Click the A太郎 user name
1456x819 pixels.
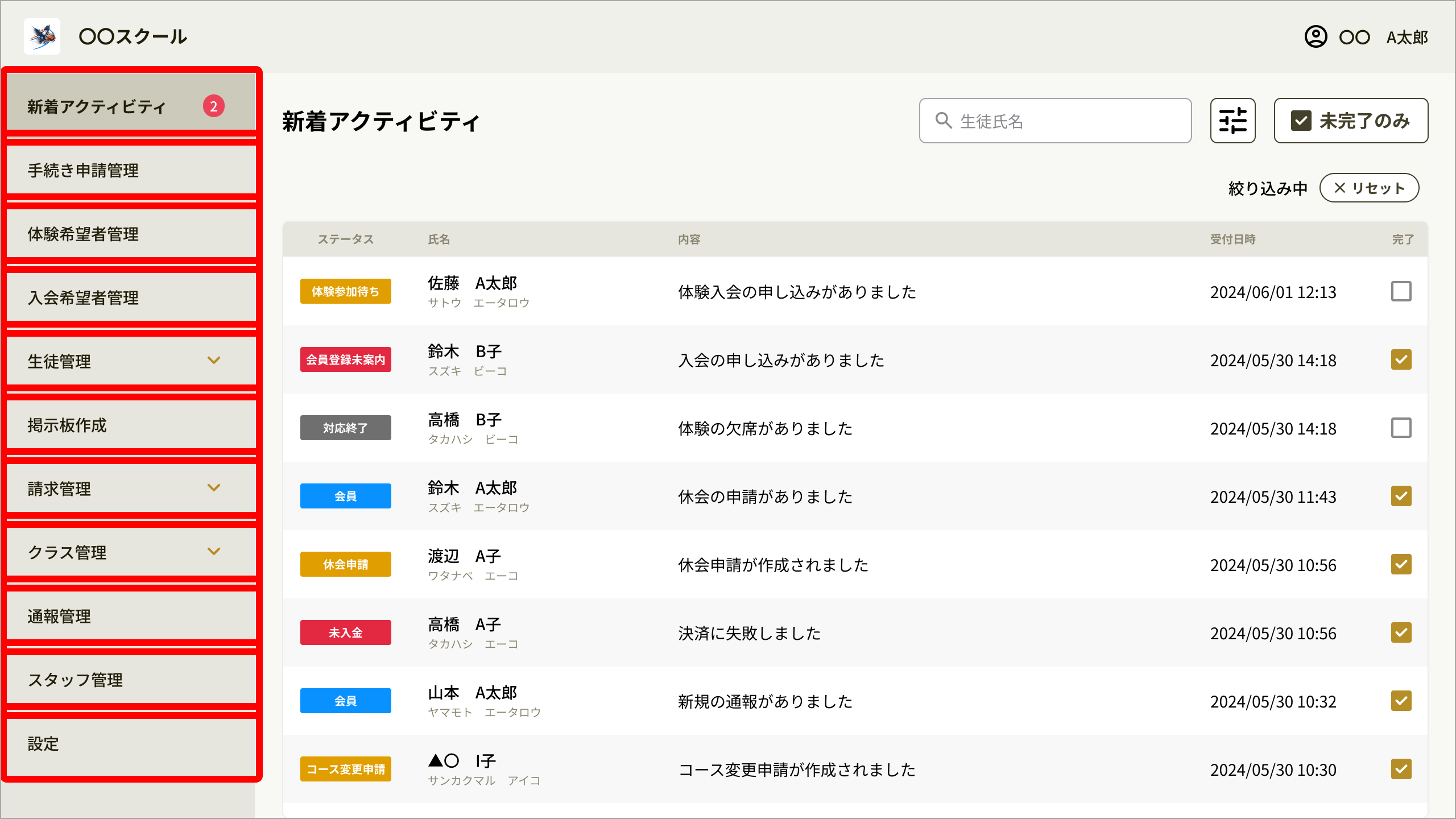click(1407, 38)
